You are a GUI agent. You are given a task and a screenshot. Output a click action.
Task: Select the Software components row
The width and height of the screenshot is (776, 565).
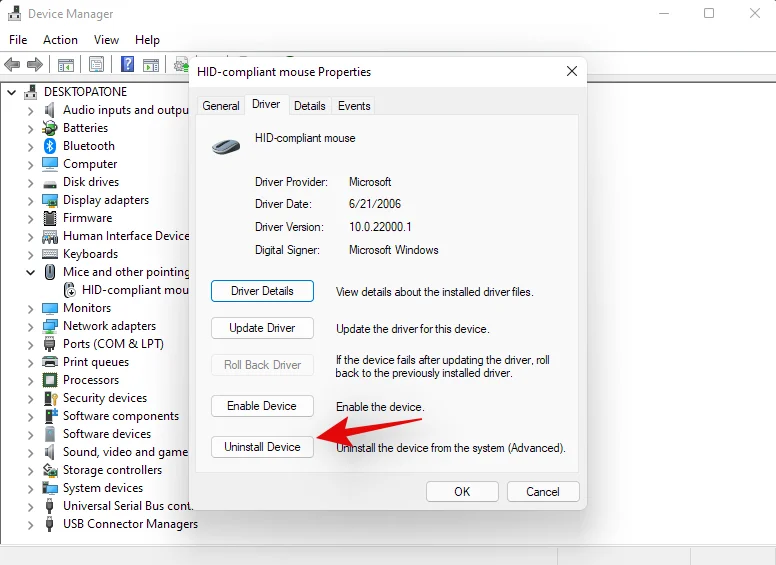(x=111, y=416)
